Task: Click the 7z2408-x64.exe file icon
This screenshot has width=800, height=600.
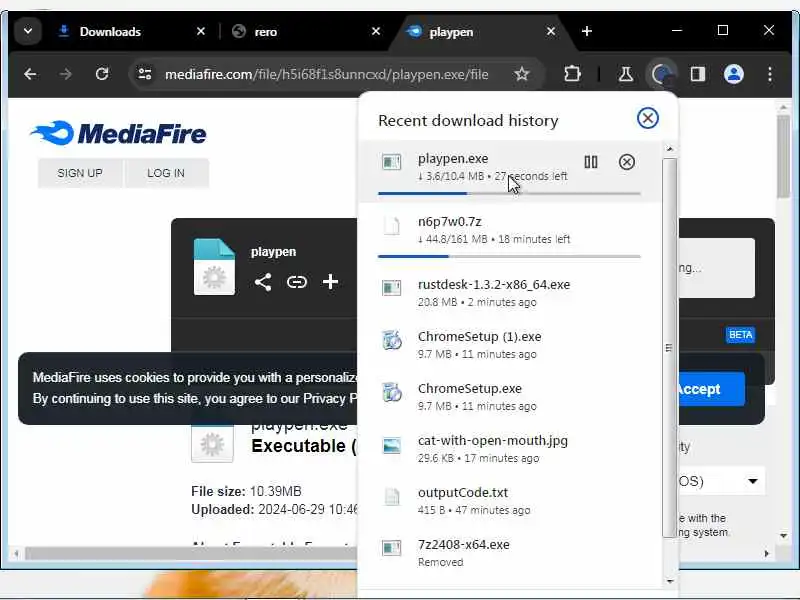Action: 391,548
